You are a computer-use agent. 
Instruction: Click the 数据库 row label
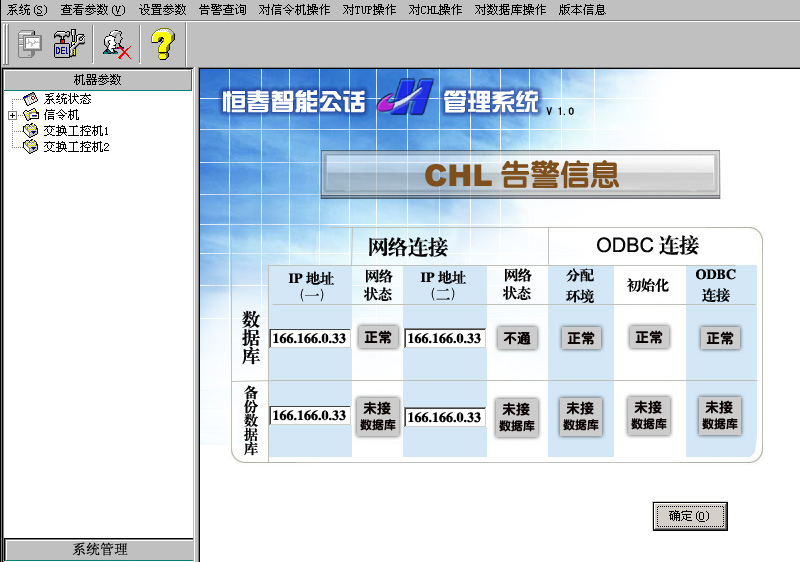click(x=251, y=338)
